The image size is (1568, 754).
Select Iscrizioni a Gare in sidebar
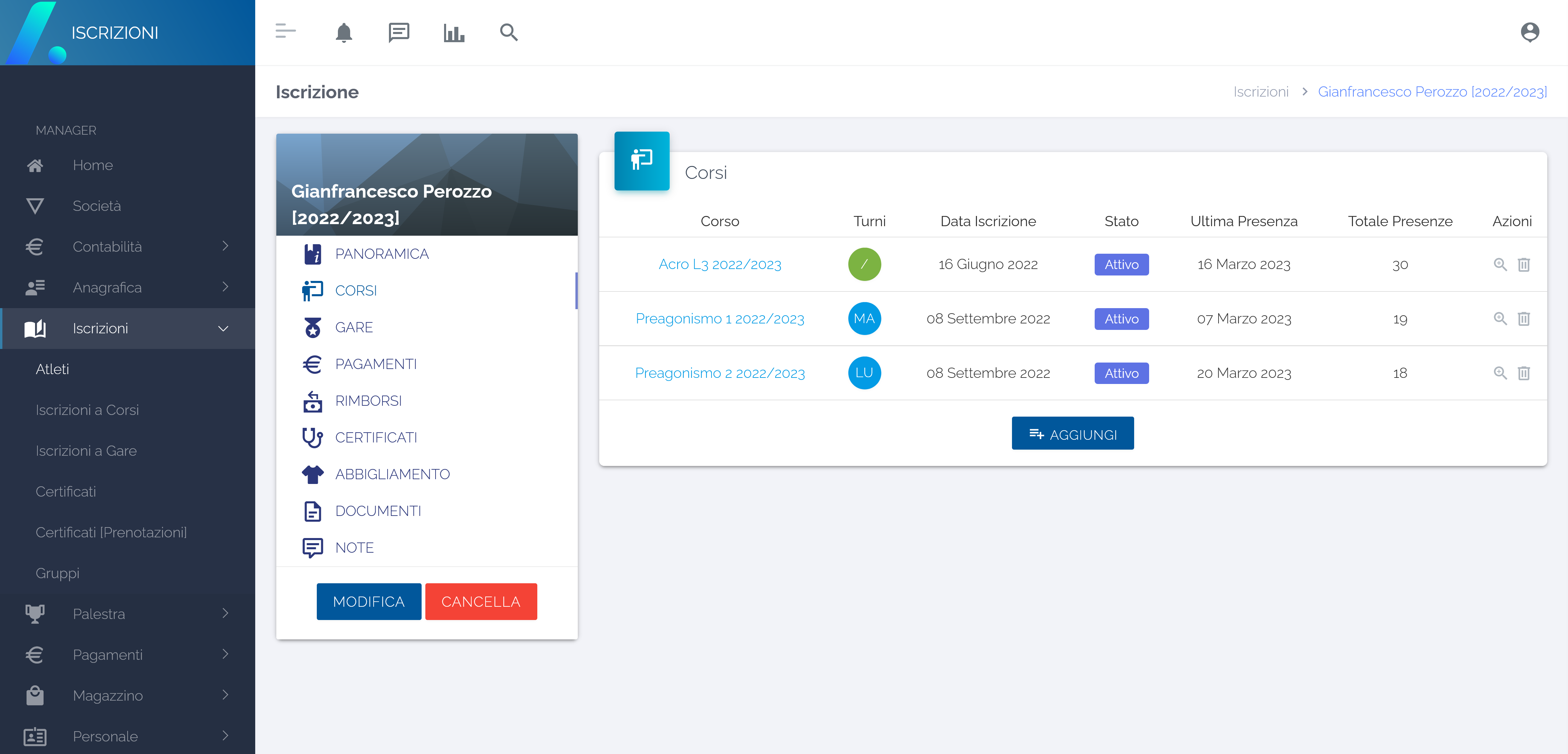pyautogui.click(x=86, y=451)
